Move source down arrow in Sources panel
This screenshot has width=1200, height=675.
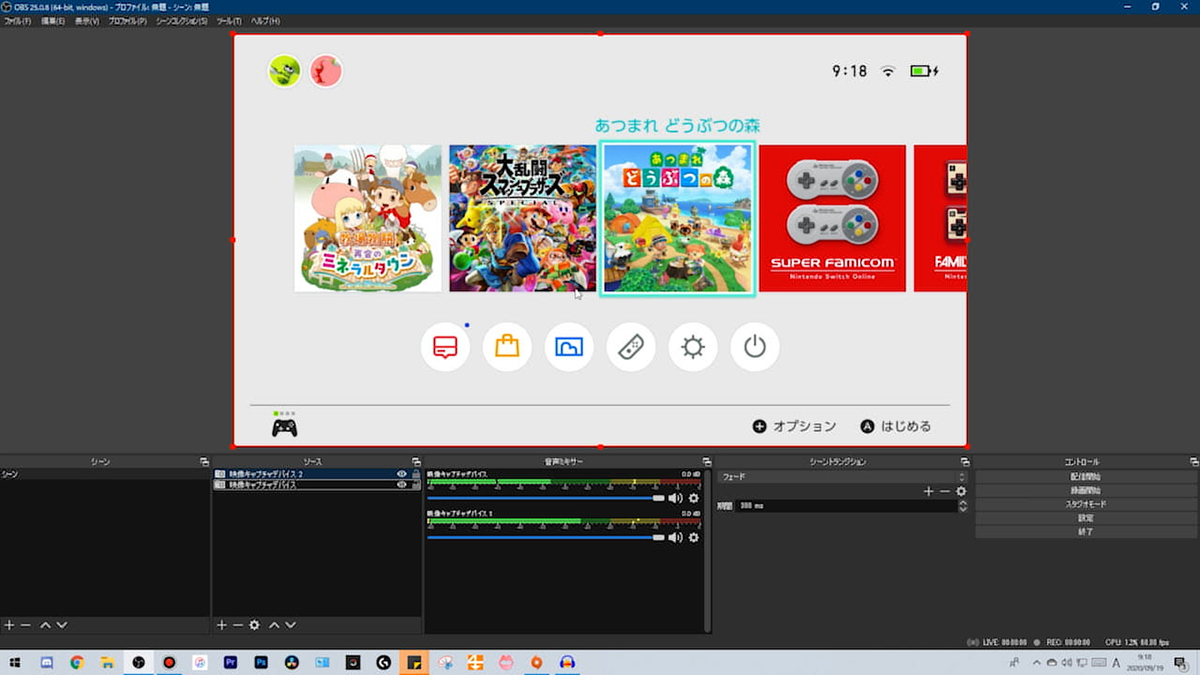[291, 625]
